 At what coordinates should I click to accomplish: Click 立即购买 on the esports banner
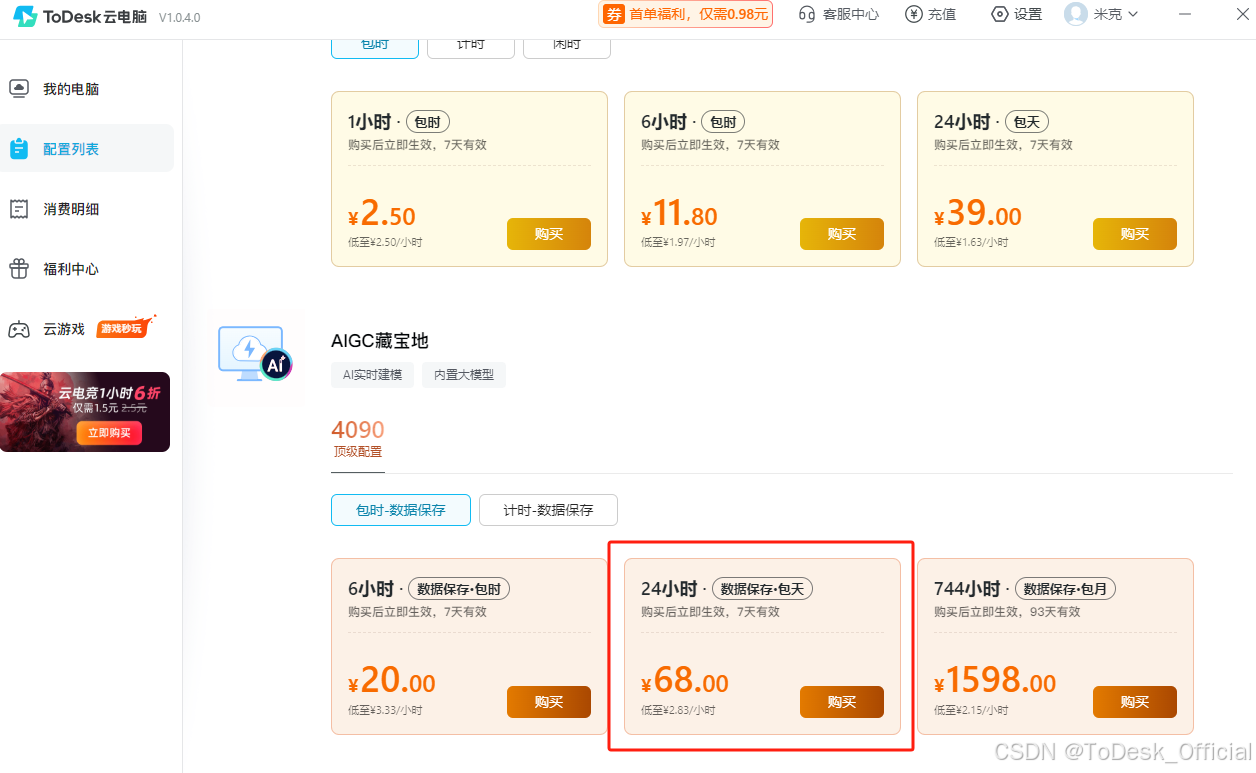(x=109, y=433)
